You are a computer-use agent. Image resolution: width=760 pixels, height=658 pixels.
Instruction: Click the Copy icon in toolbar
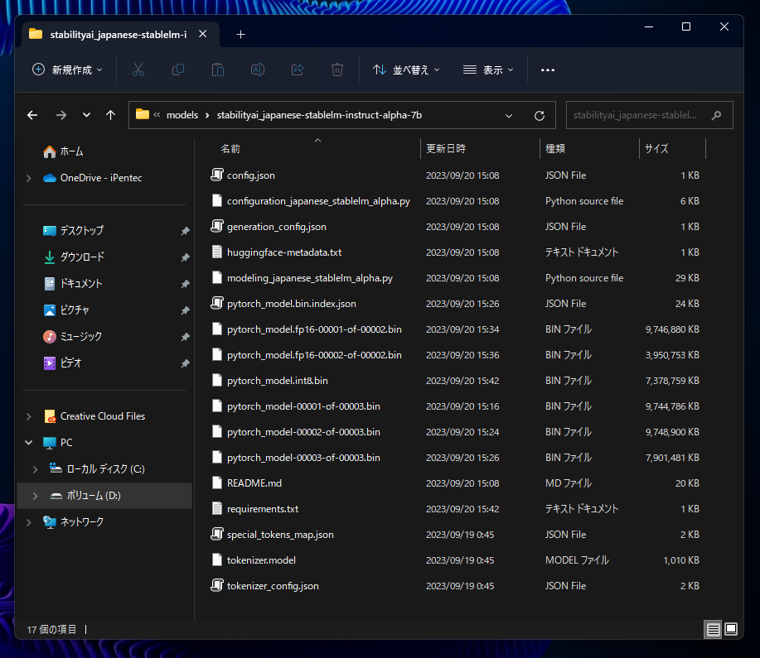click(178, 70)
